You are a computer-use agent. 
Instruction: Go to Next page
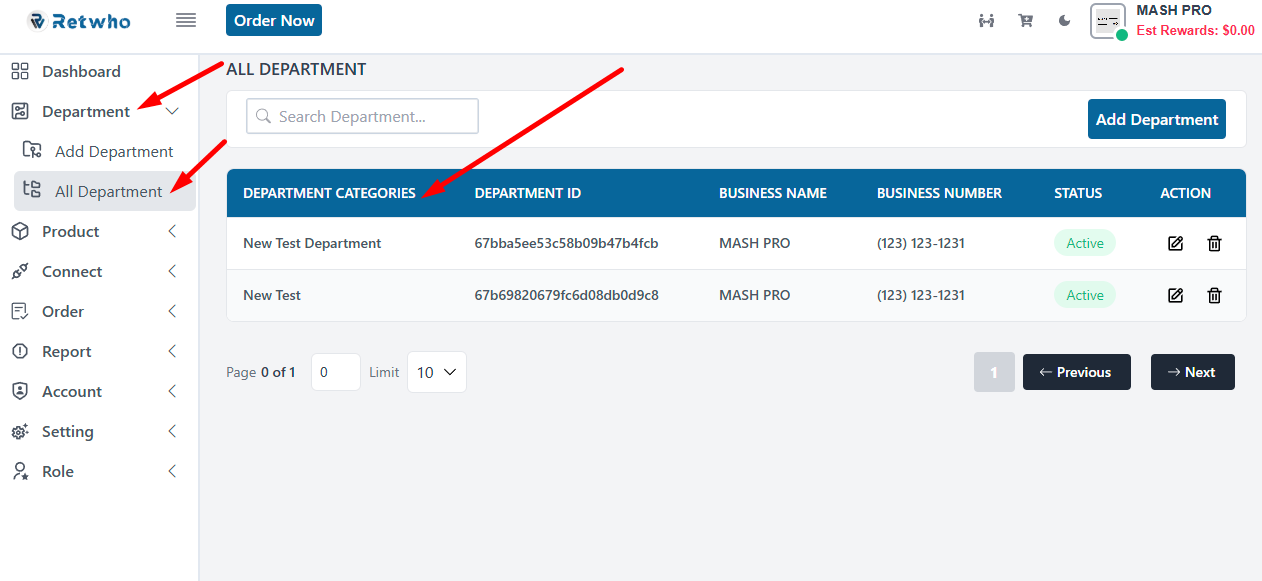pyautogui.click(x=1192, y=372)
